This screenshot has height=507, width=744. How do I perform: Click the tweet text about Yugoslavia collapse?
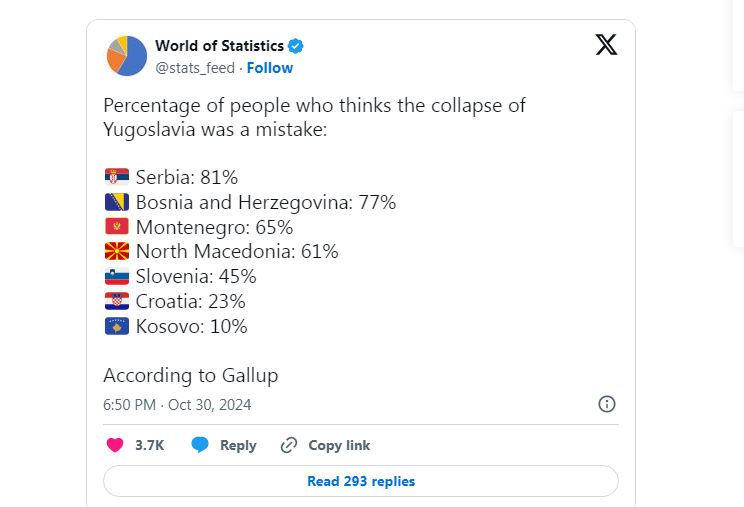point(314,117)
